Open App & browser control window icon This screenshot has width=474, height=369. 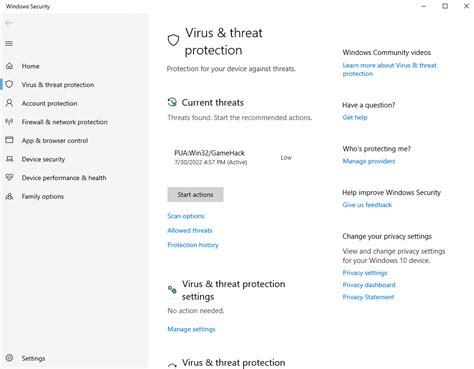point(9,140)
